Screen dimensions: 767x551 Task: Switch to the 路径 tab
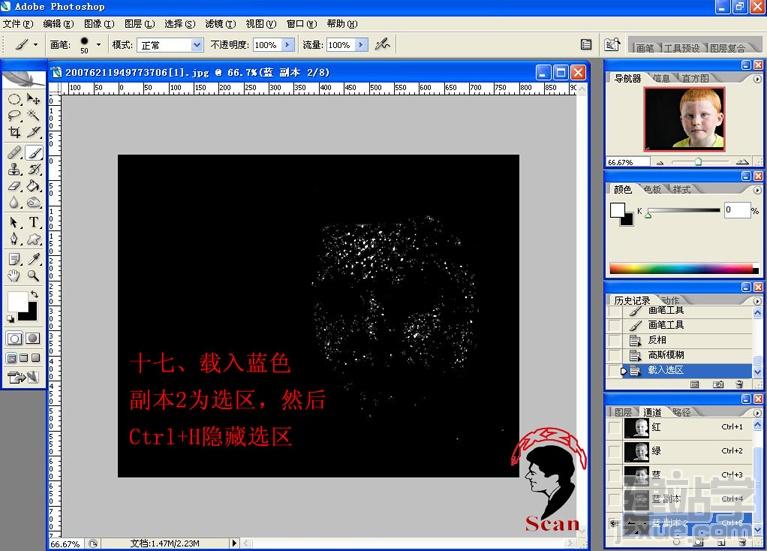coord(681,413)
